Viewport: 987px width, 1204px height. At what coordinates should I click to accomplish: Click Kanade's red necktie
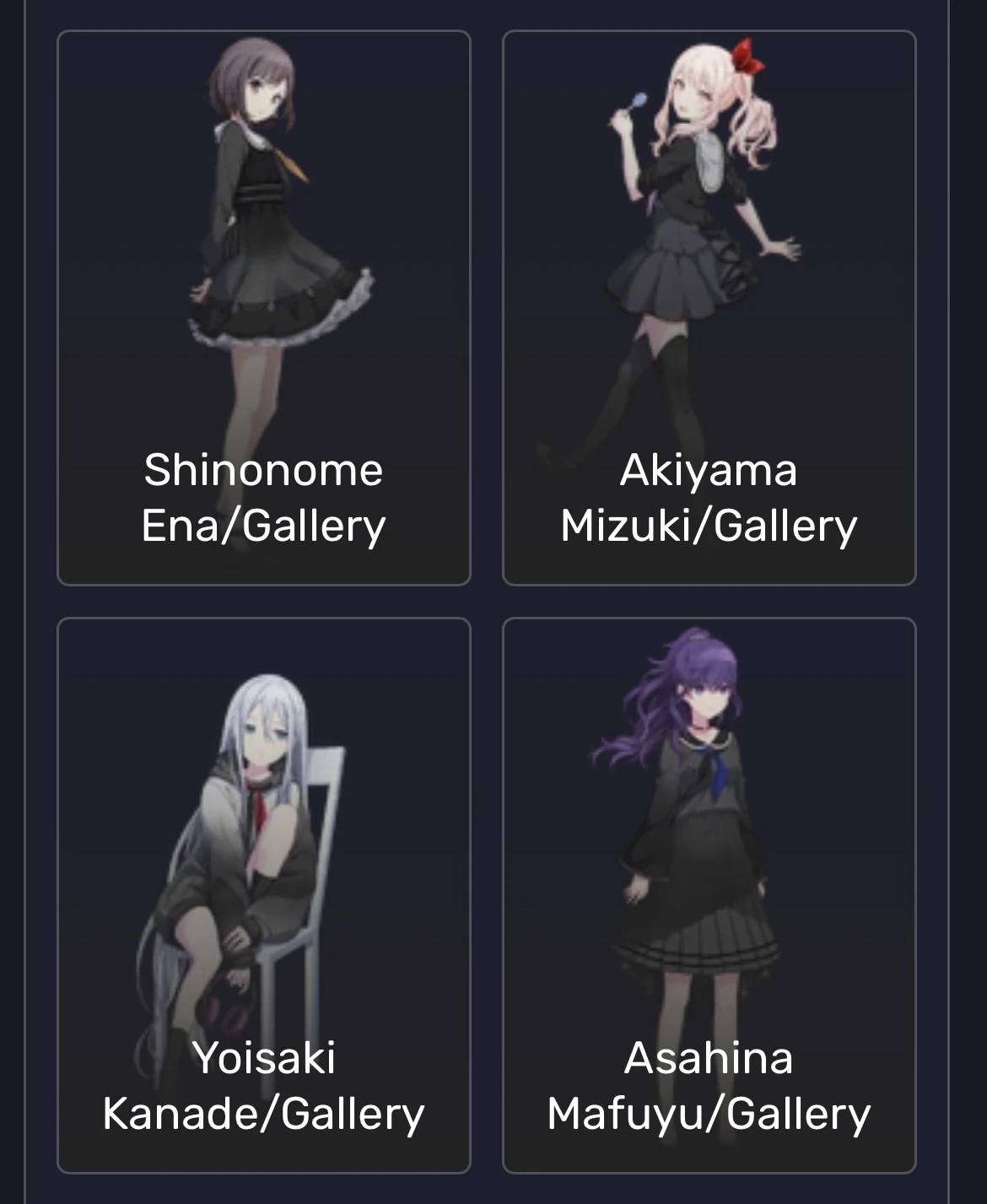click(x=260, y=810)
